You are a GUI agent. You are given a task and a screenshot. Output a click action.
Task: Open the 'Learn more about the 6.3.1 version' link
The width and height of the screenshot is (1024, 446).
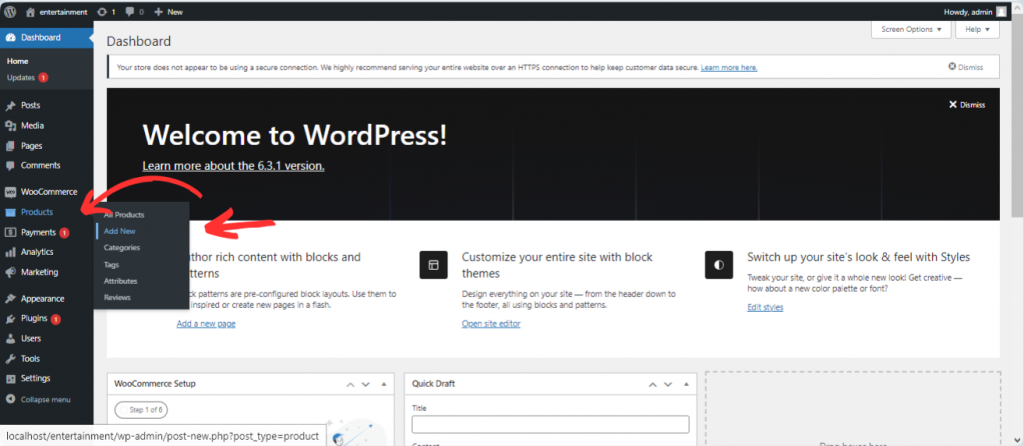233,166
